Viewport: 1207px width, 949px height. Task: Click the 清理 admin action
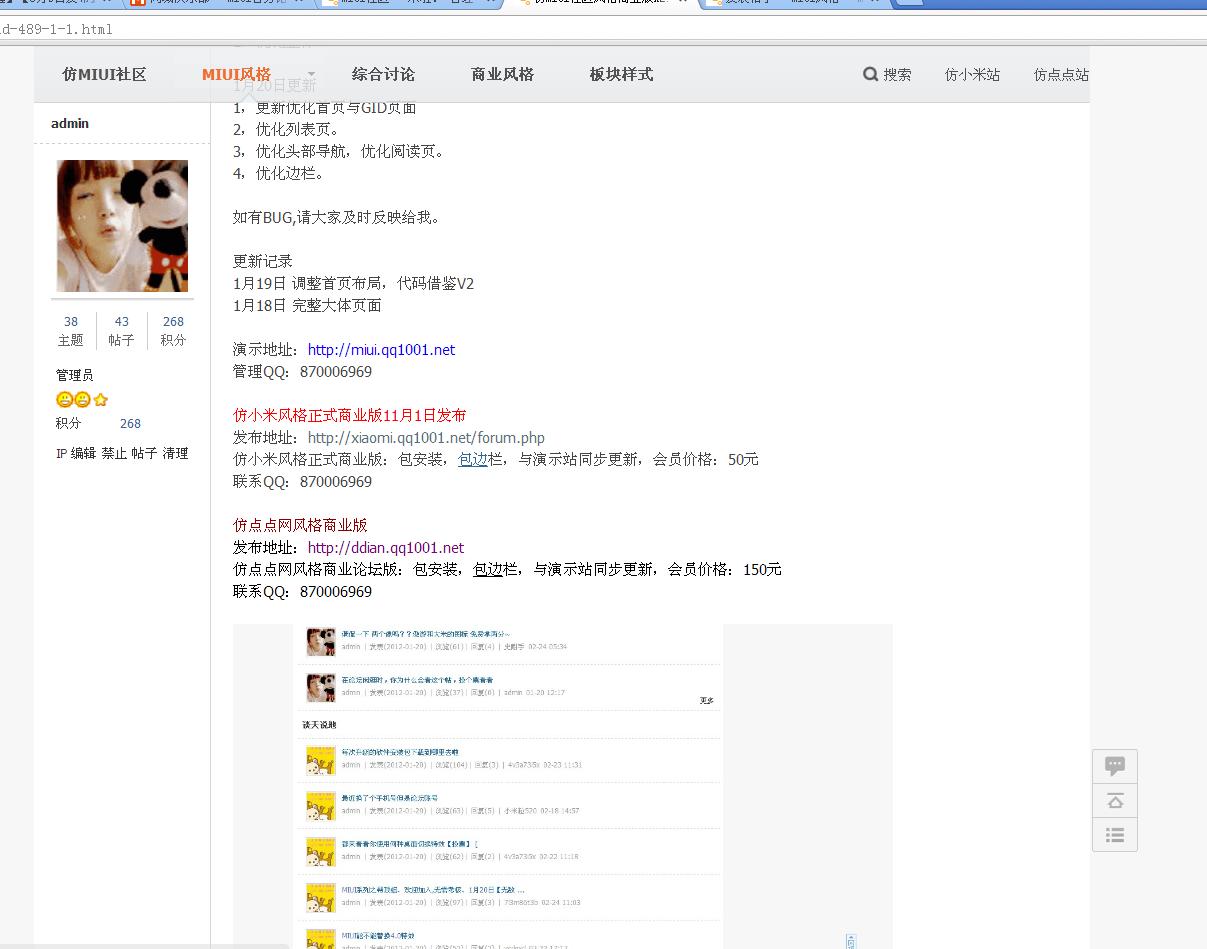click(x=175, y=453)
